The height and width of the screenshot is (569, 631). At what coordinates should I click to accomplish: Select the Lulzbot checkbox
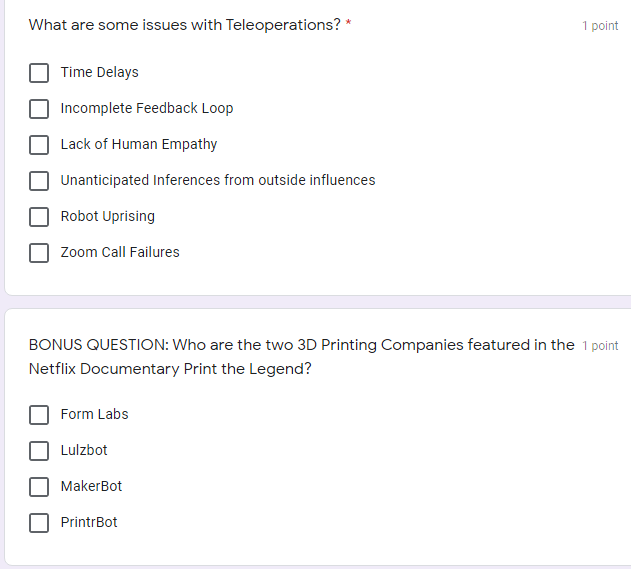point(39,451)
